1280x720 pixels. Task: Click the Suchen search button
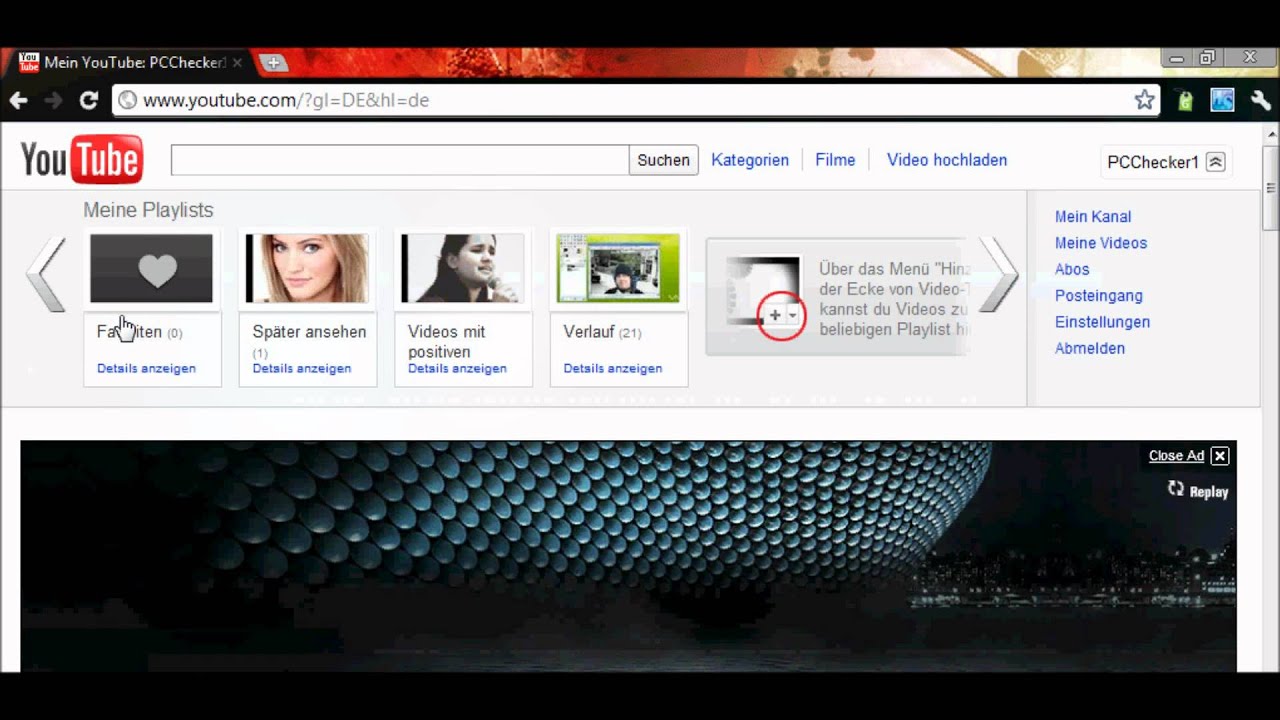(663, 160)
